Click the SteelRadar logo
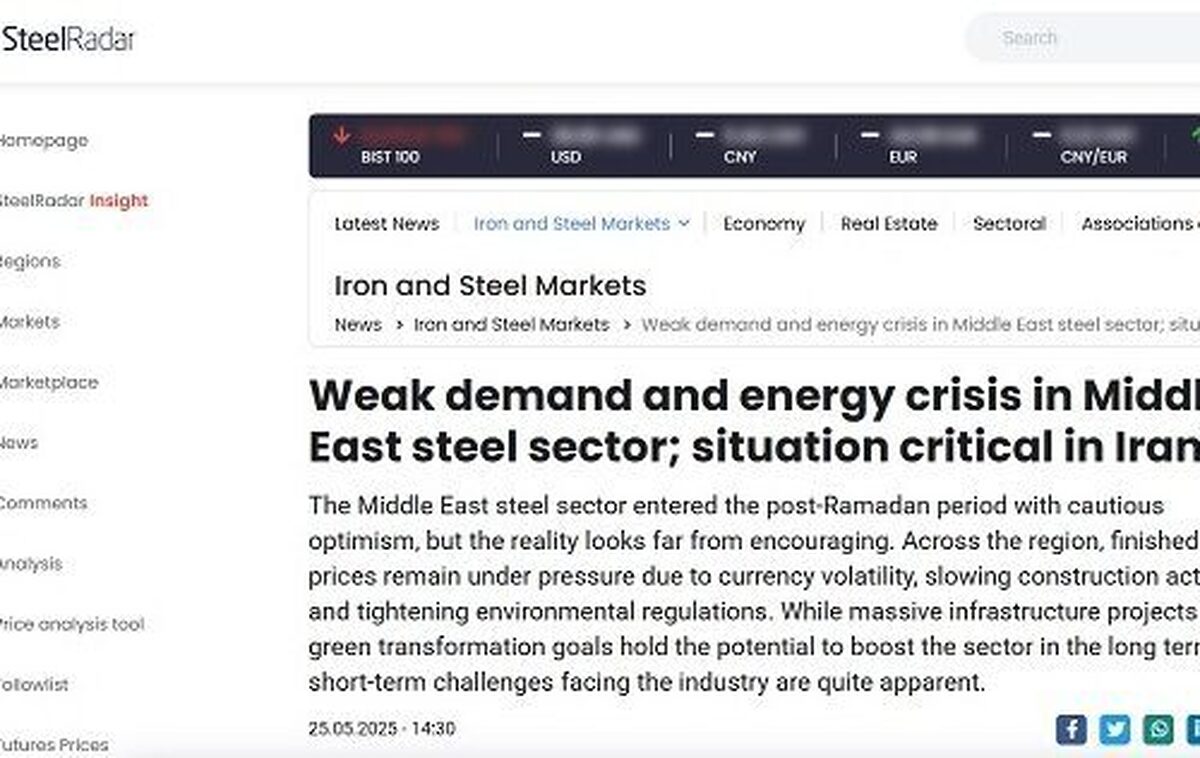The height and width of the screenshot is (758, 1200). (67, 39)
